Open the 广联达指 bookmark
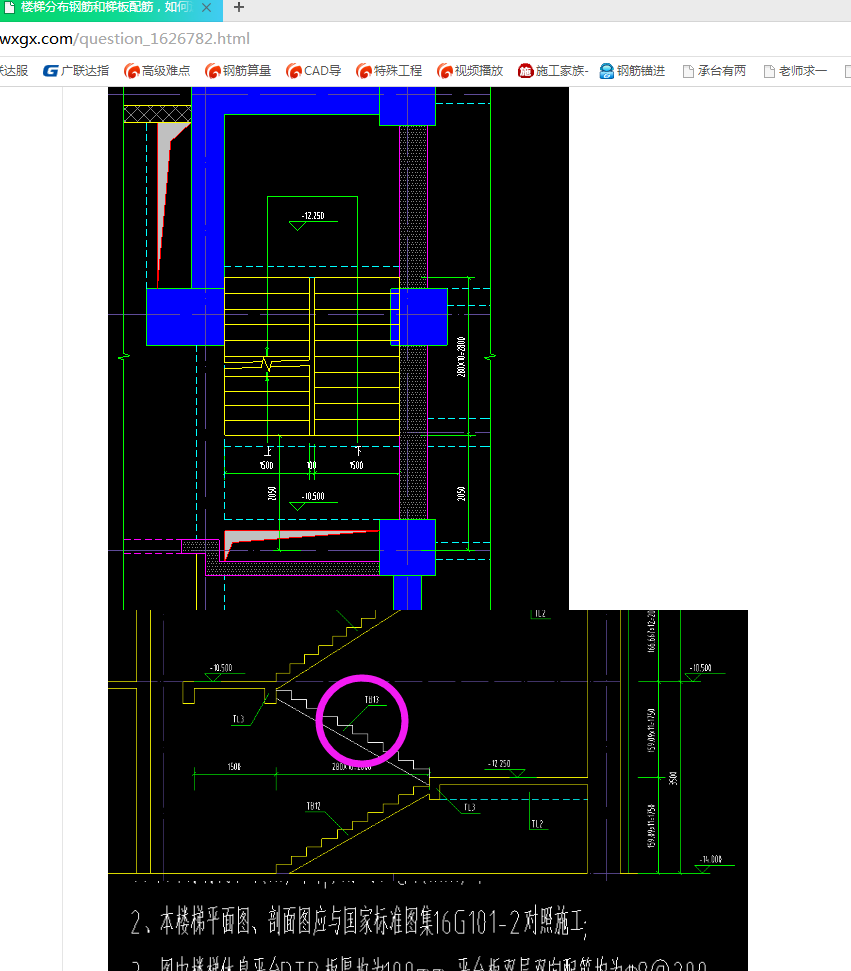Screen dimensions: 851x971 point(76,71)
